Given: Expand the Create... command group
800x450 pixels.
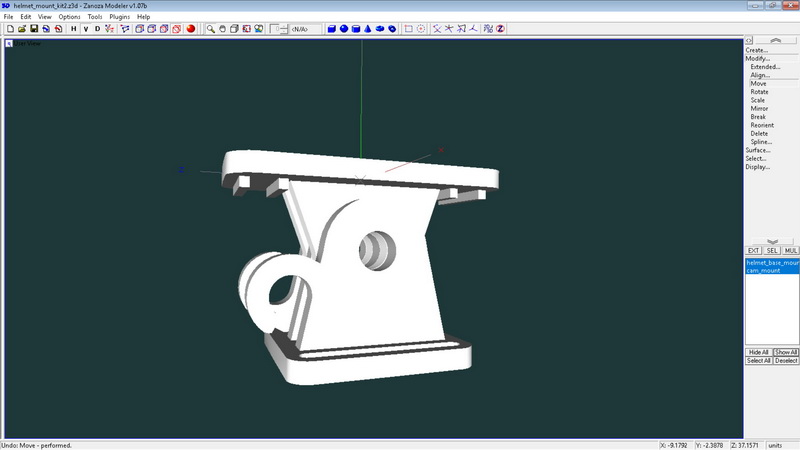Looking at the screenshot, I should [x=756, y=50].
